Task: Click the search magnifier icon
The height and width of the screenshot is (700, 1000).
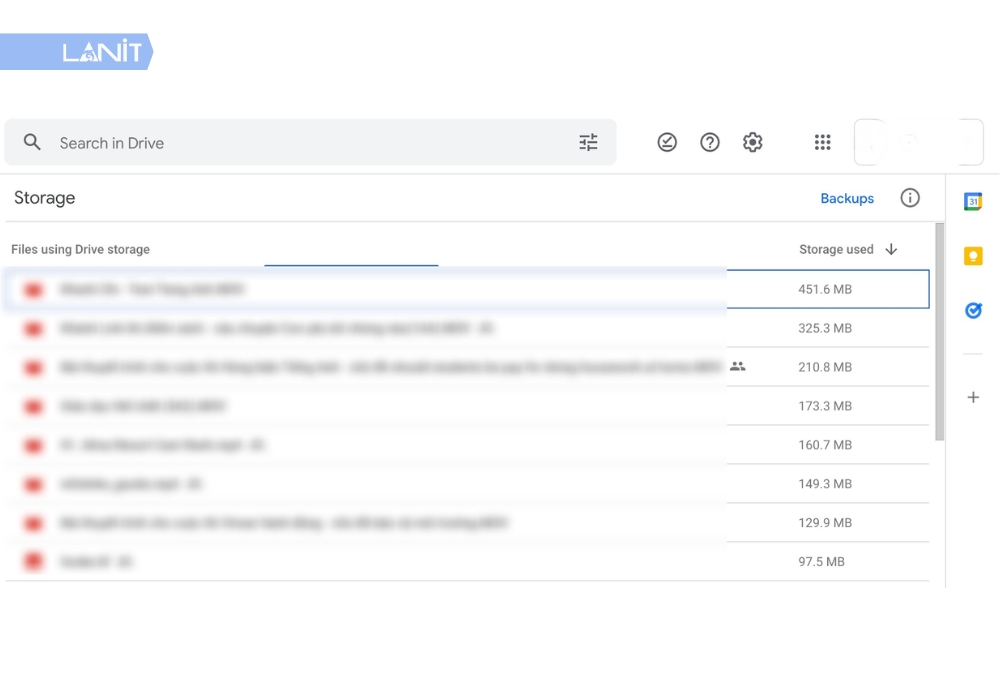Action: coord(32,142)
